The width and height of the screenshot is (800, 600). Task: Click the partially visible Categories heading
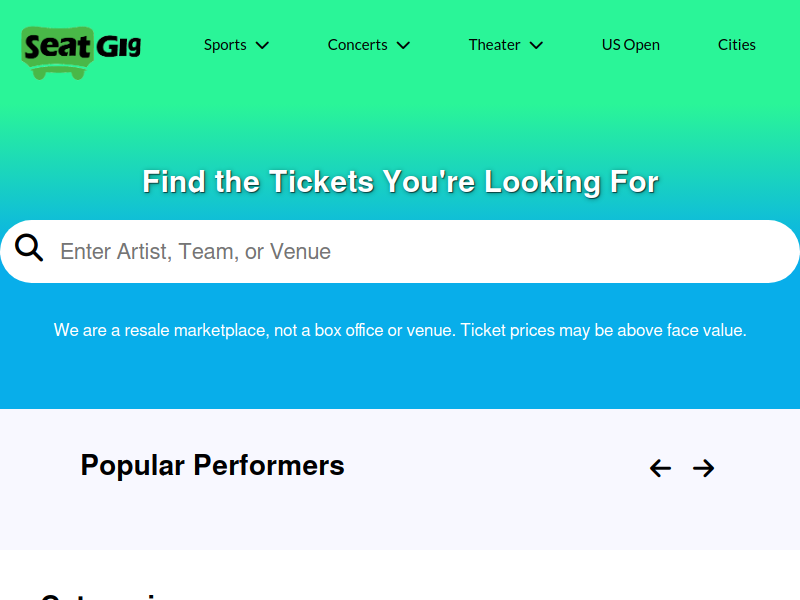click(102, 596)
